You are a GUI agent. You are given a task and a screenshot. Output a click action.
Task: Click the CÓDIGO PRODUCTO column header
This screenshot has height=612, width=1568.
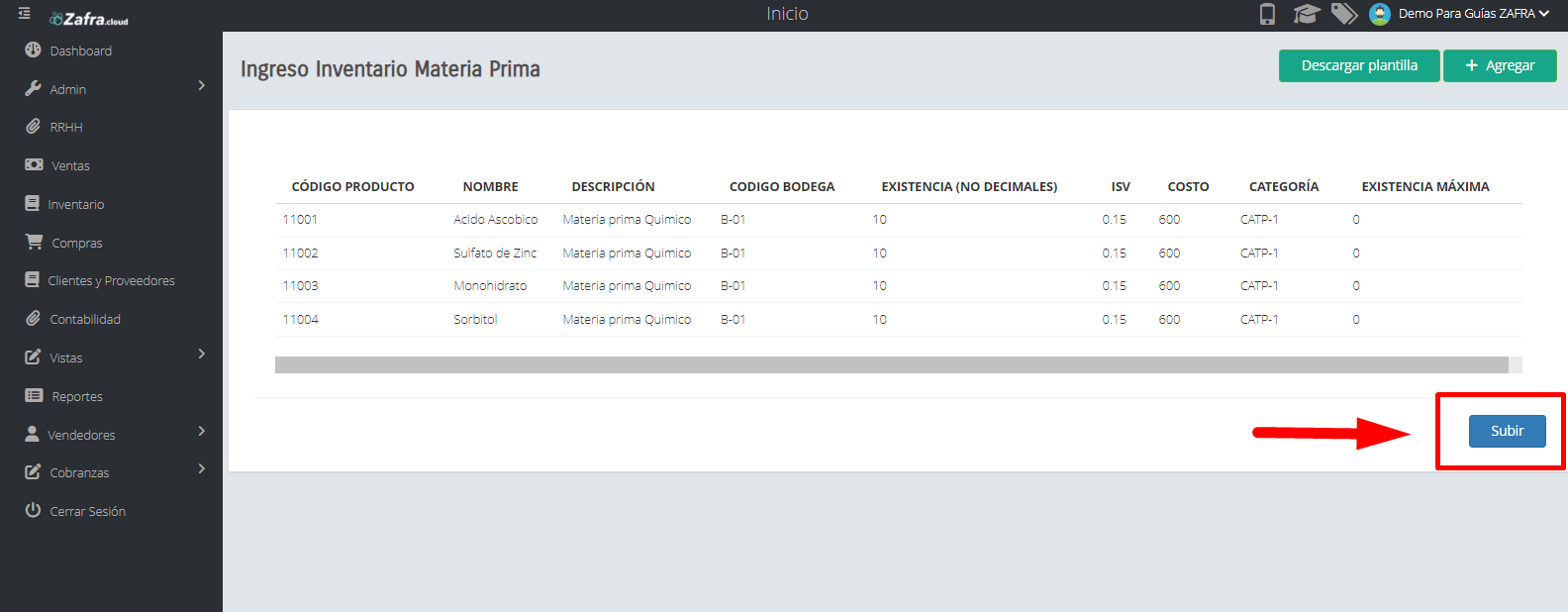[352, 186]
